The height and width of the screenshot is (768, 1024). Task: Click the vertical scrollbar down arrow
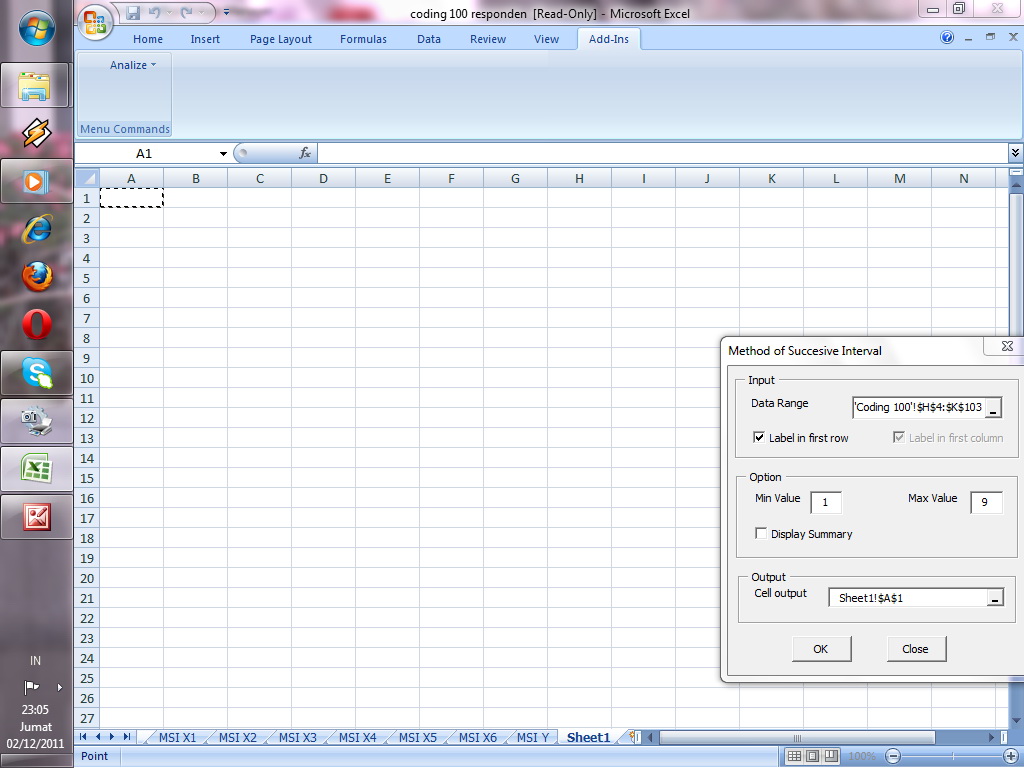pyautogui.click(x=1016, y=721)
